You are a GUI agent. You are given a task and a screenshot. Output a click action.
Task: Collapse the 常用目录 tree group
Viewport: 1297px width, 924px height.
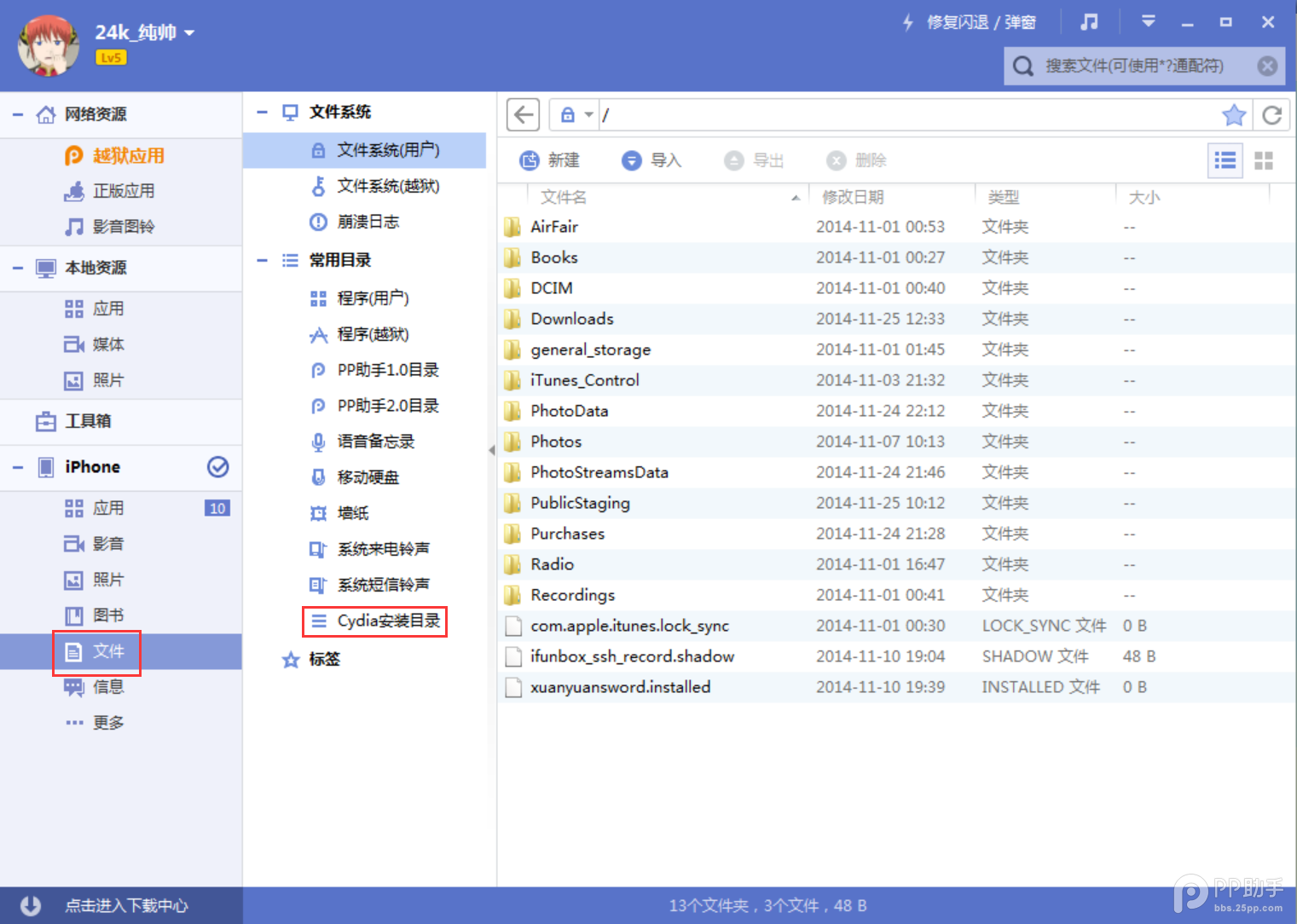click(x=263, y=260)
